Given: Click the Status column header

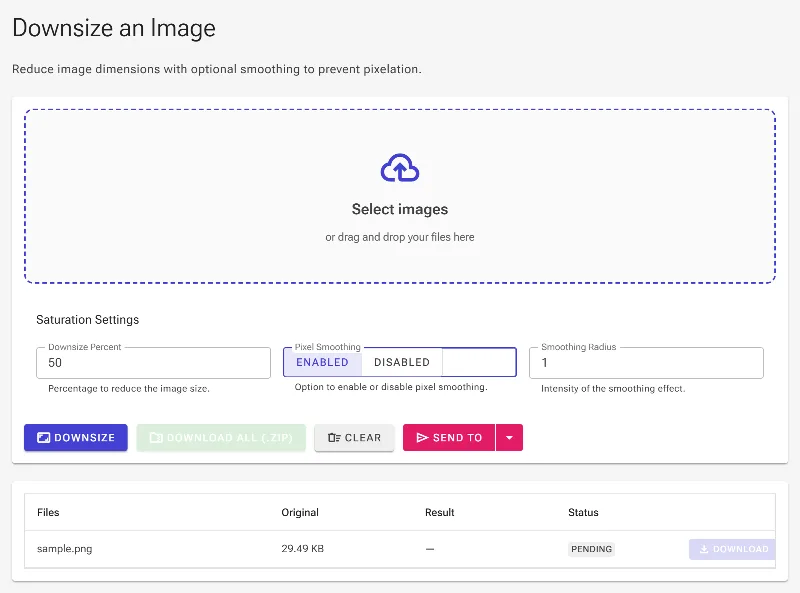Looking at the screenshot, I should click(x=583, y=512).
